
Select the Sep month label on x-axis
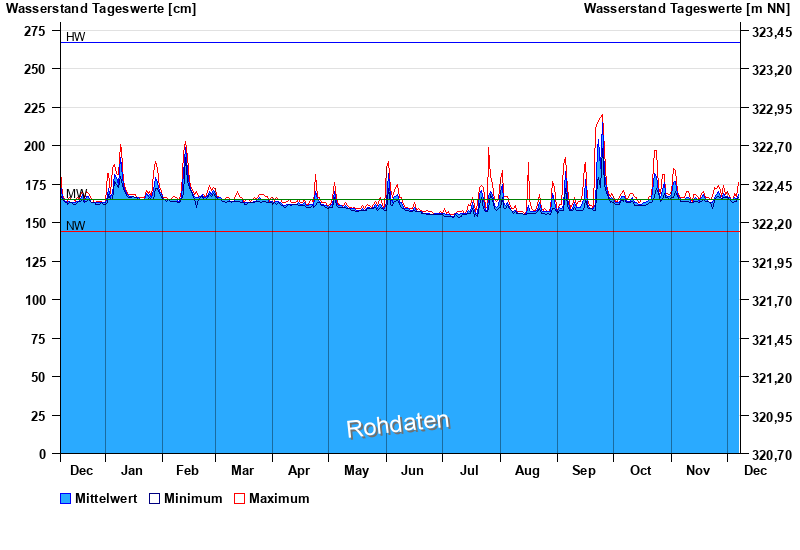pos(584,470)
